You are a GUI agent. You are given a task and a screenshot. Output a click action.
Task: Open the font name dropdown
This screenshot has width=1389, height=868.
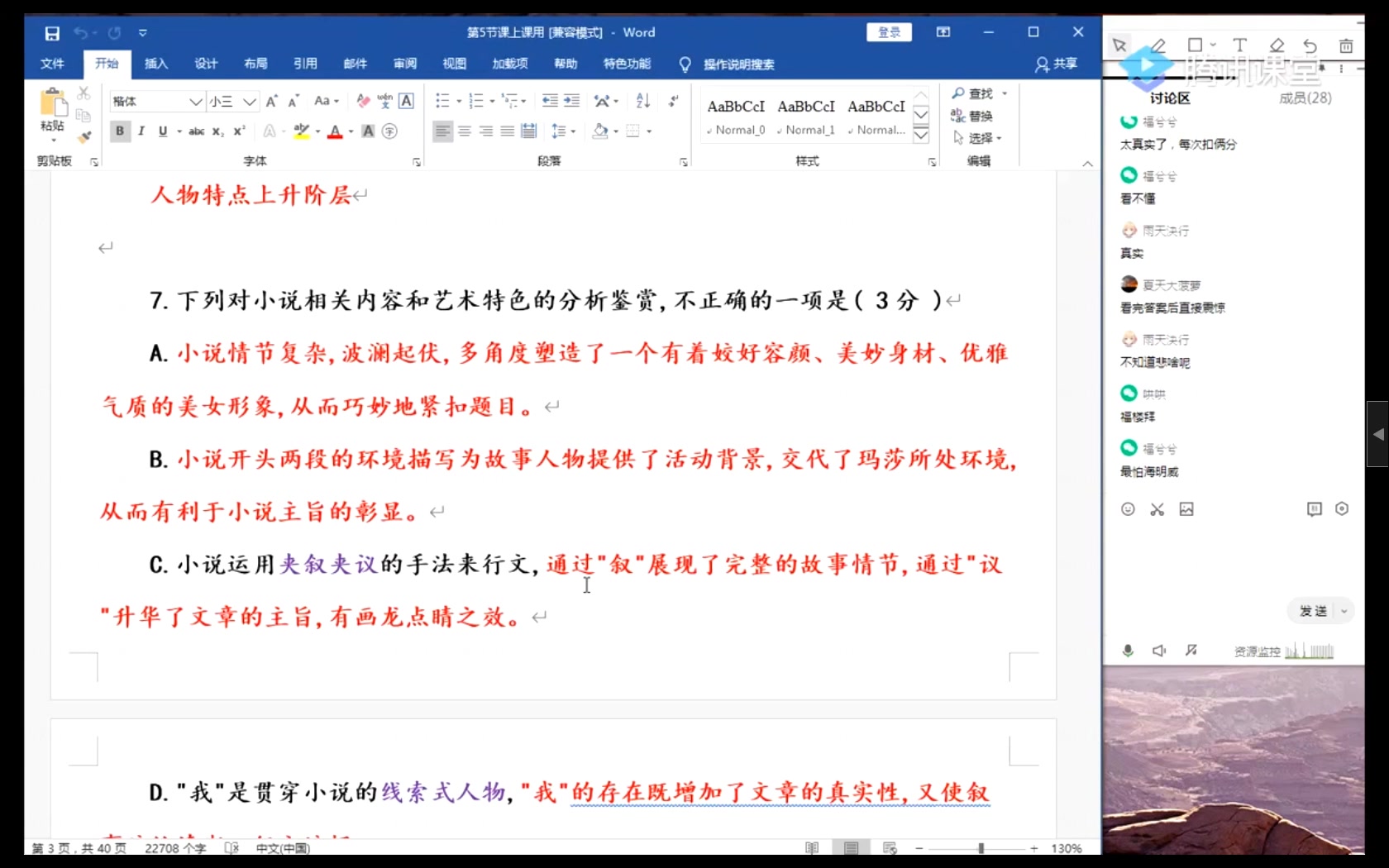point(196,101)
